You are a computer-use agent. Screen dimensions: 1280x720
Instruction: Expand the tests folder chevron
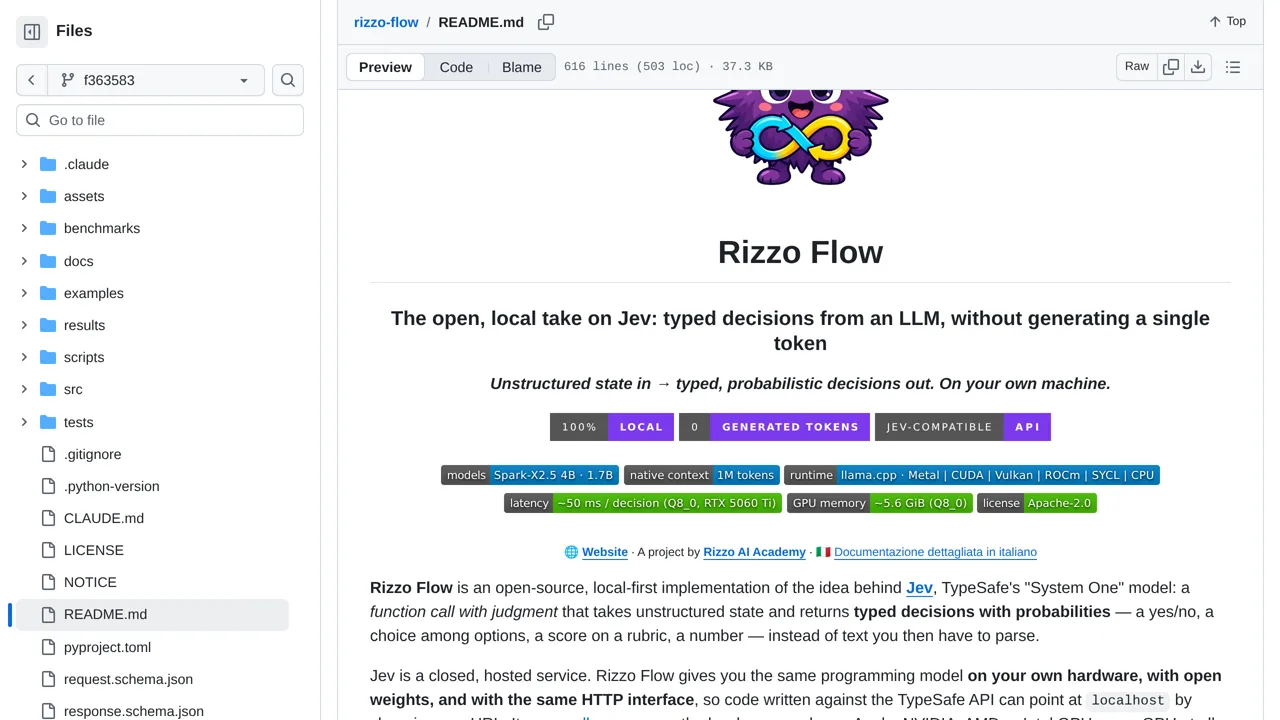(24, 422)
